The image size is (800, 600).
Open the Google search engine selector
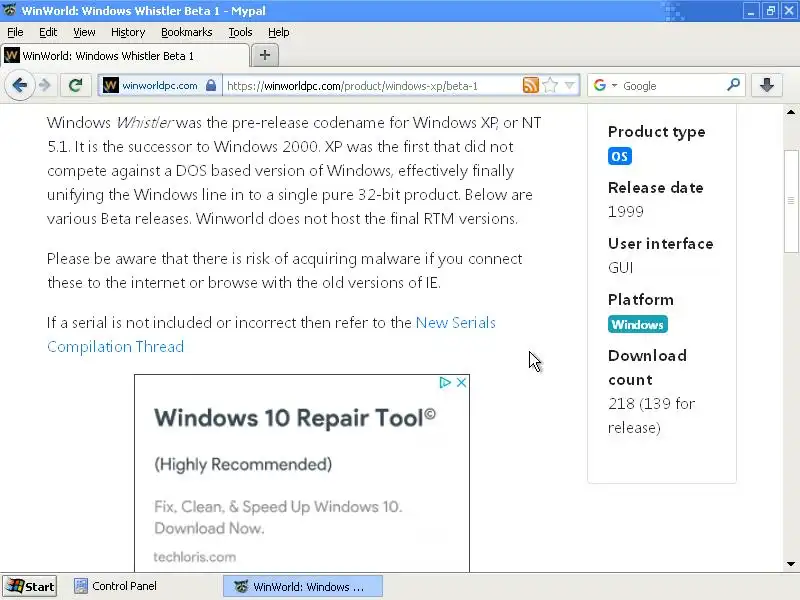coord(605,85)
